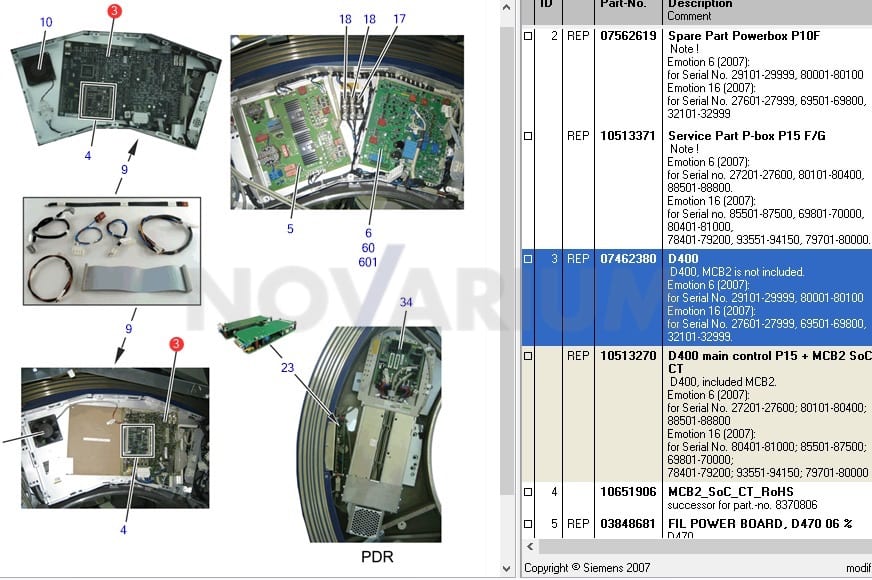Select part number 07462380
This screenshot has height=580, width=872.
pos(628,259)
